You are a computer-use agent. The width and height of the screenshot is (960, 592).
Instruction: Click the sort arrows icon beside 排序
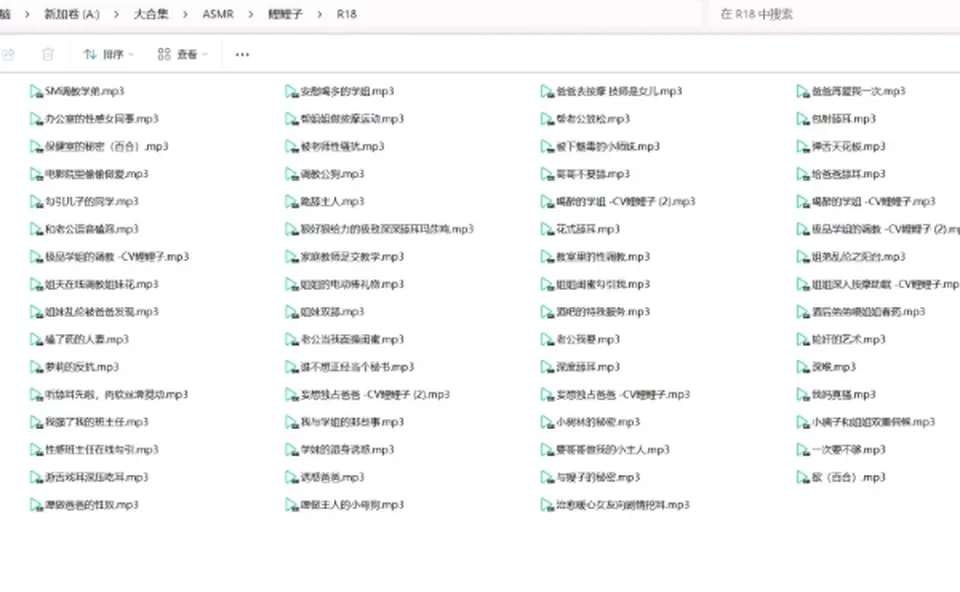point(90,54)
